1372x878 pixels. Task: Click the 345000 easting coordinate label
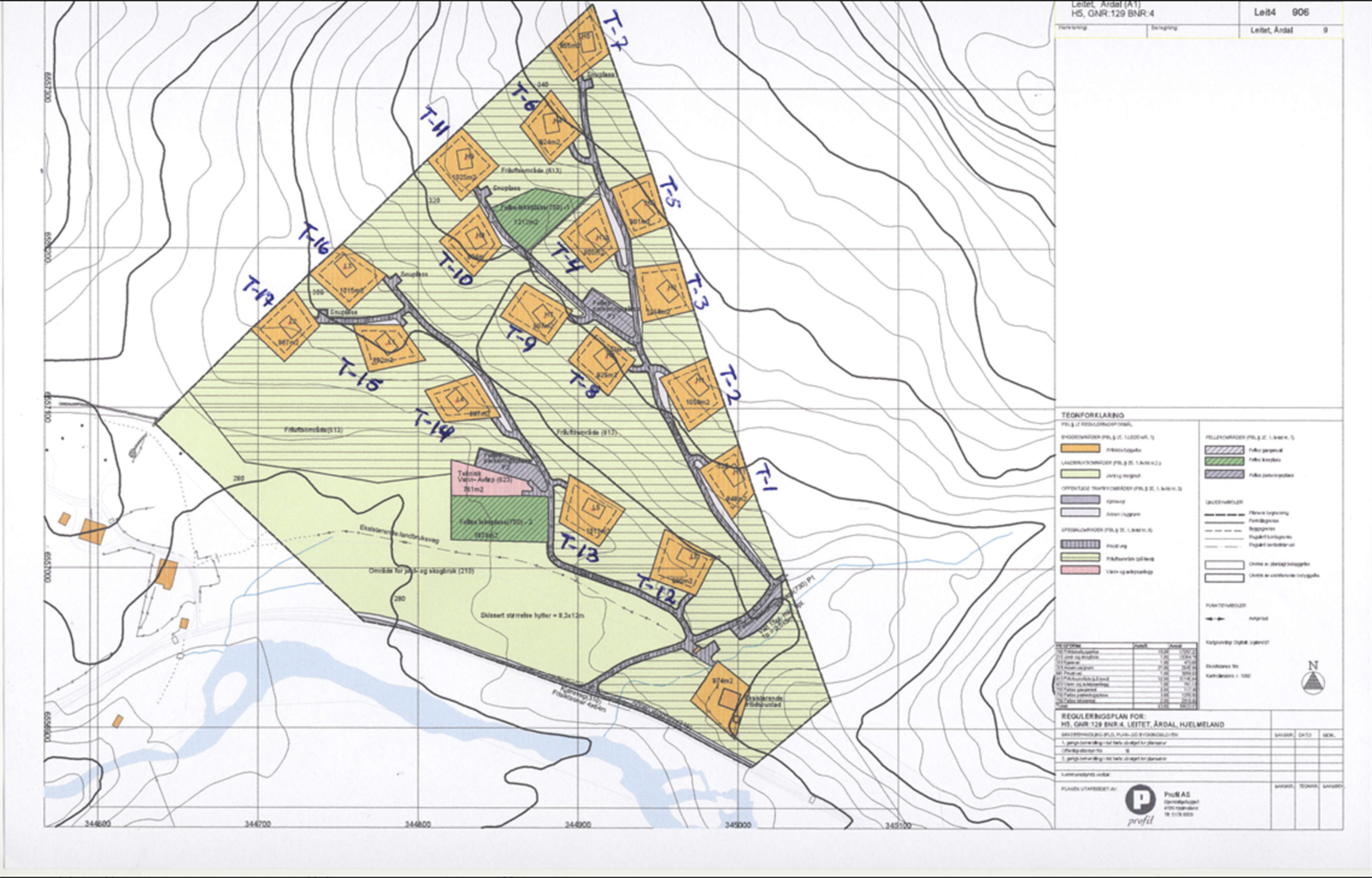click(x=737, y=825)
